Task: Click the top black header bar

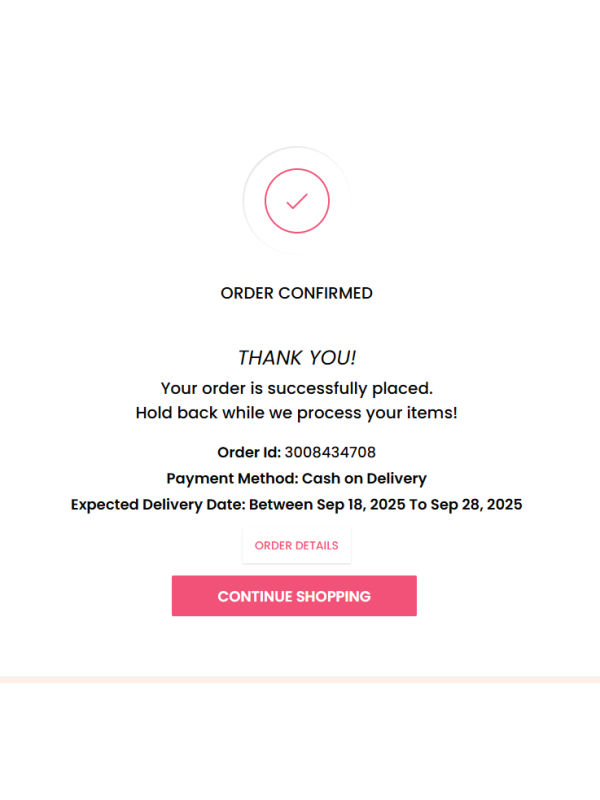Action: click(300, 55)
